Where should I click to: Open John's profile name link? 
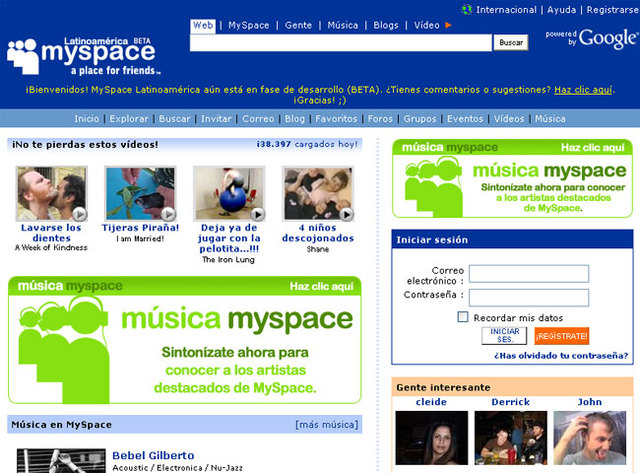[590, 402]
